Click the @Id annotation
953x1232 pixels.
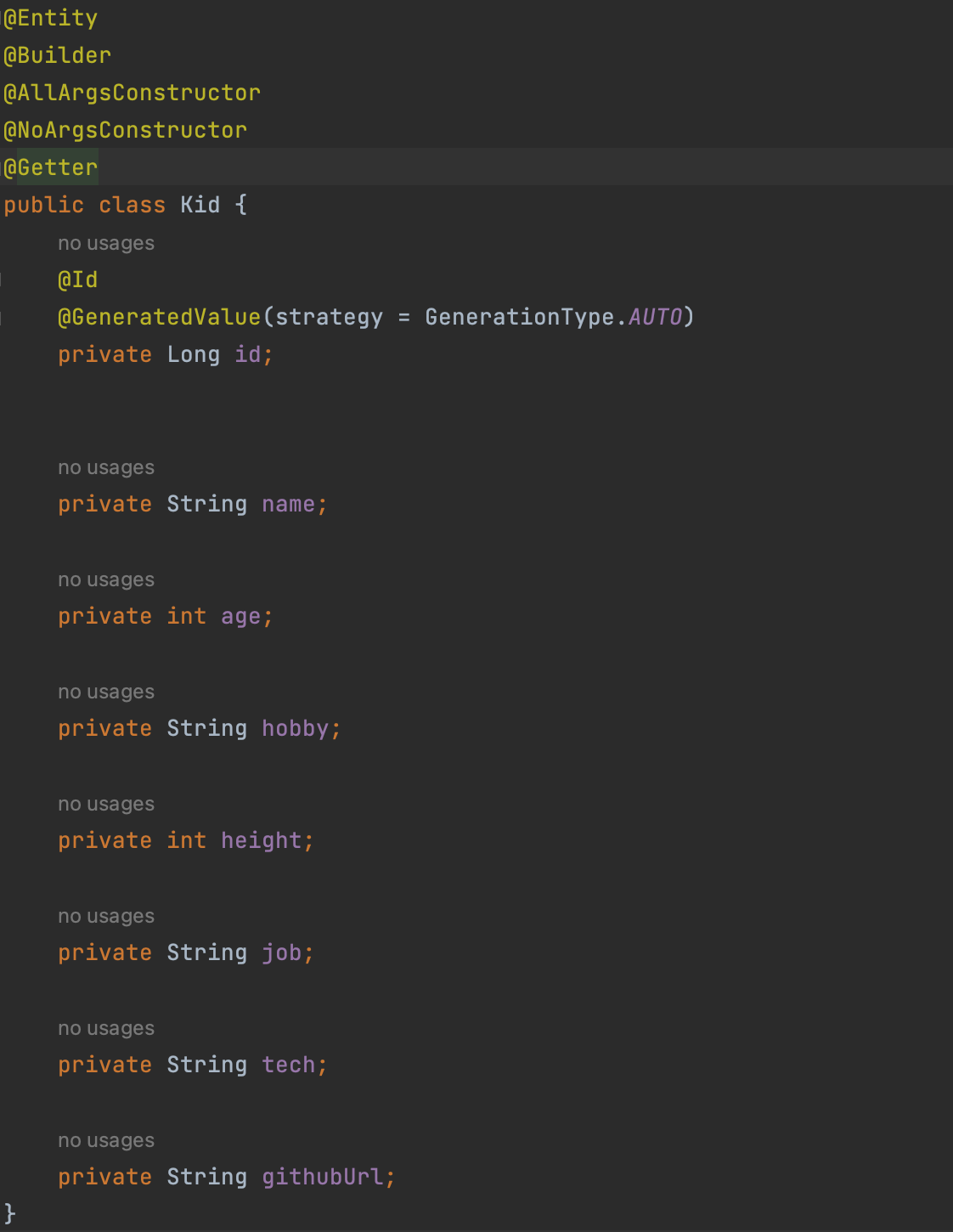(x=78, y=280)
